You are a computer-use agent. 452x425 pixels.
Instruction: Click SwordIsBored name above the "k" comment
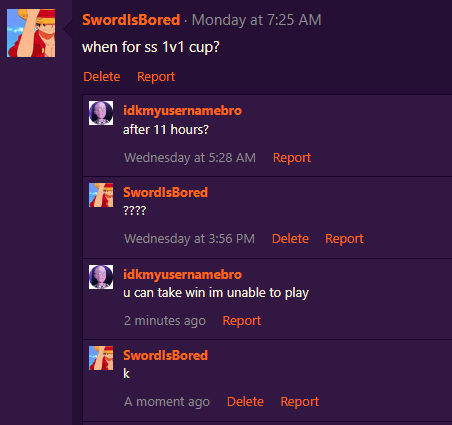coord(166,355)
